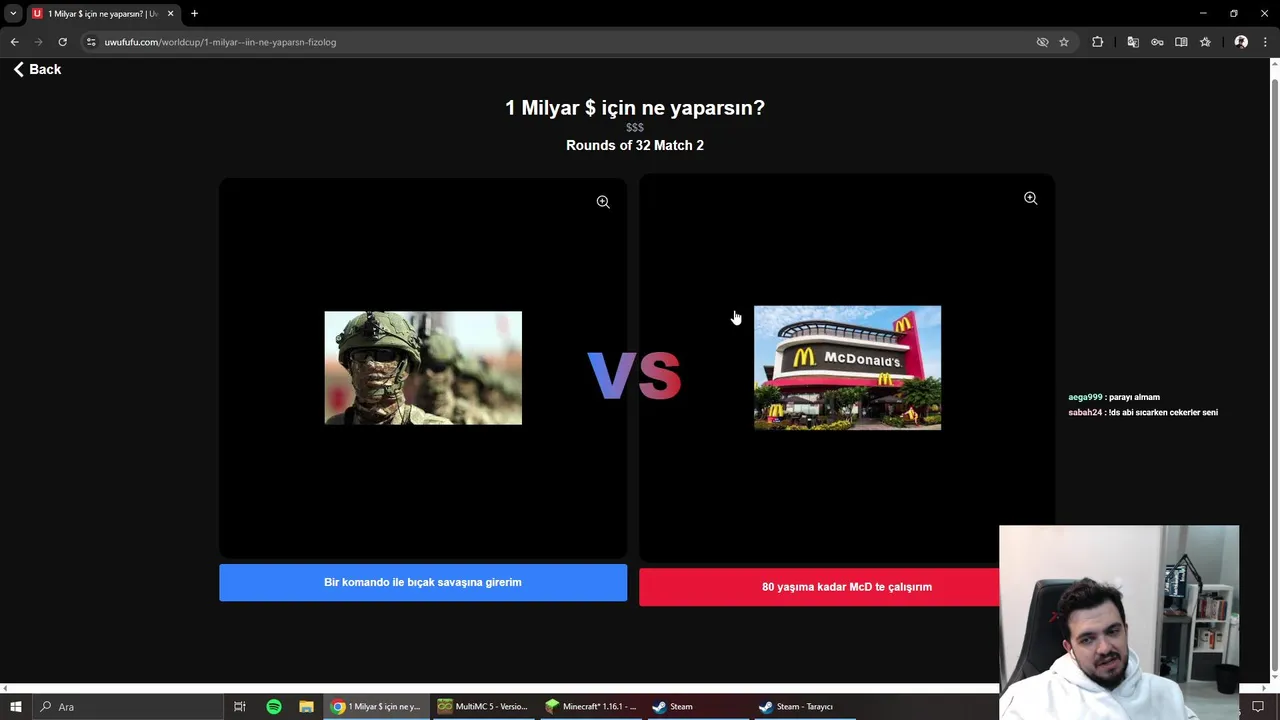The height and width of the screenshot is (720, 1280).
Task: Switch to 'Steam - Tarayıcı' taskbar window
Action: click(x=807, y=706)
